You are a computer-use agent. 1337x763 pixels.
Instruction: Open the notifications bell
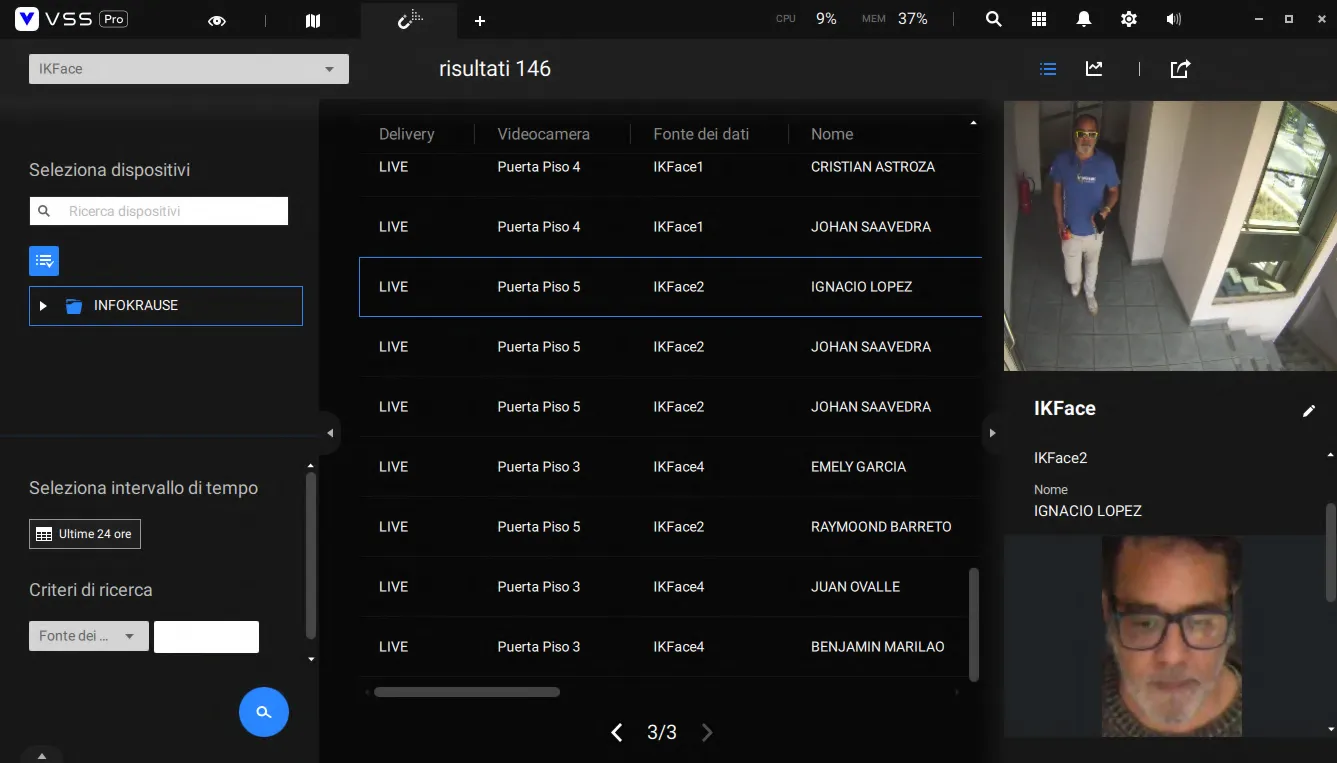[1084, 19]
